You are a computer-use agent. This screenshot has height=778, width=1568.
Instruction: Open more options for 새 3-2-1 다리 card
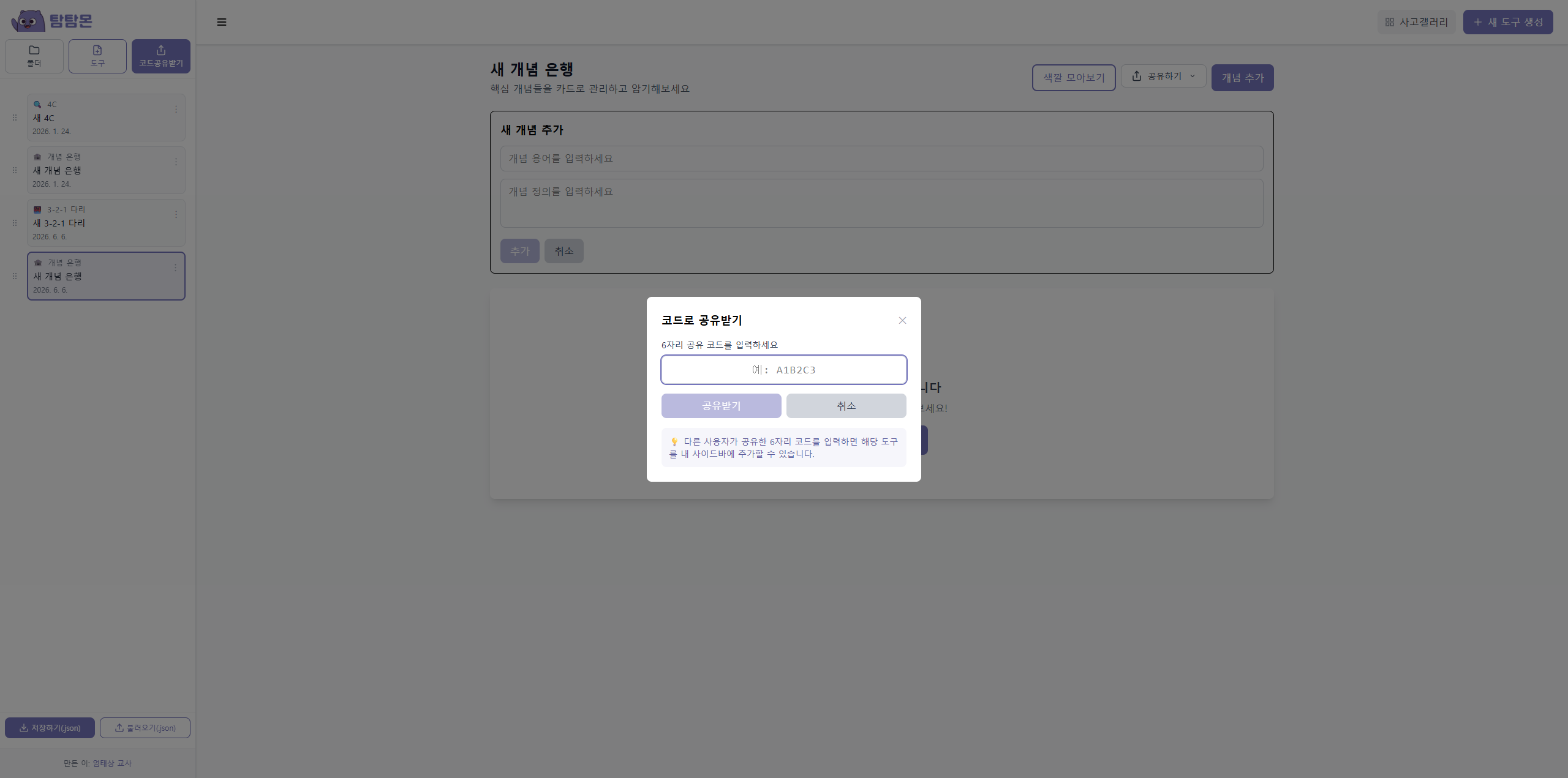[176, 214]
